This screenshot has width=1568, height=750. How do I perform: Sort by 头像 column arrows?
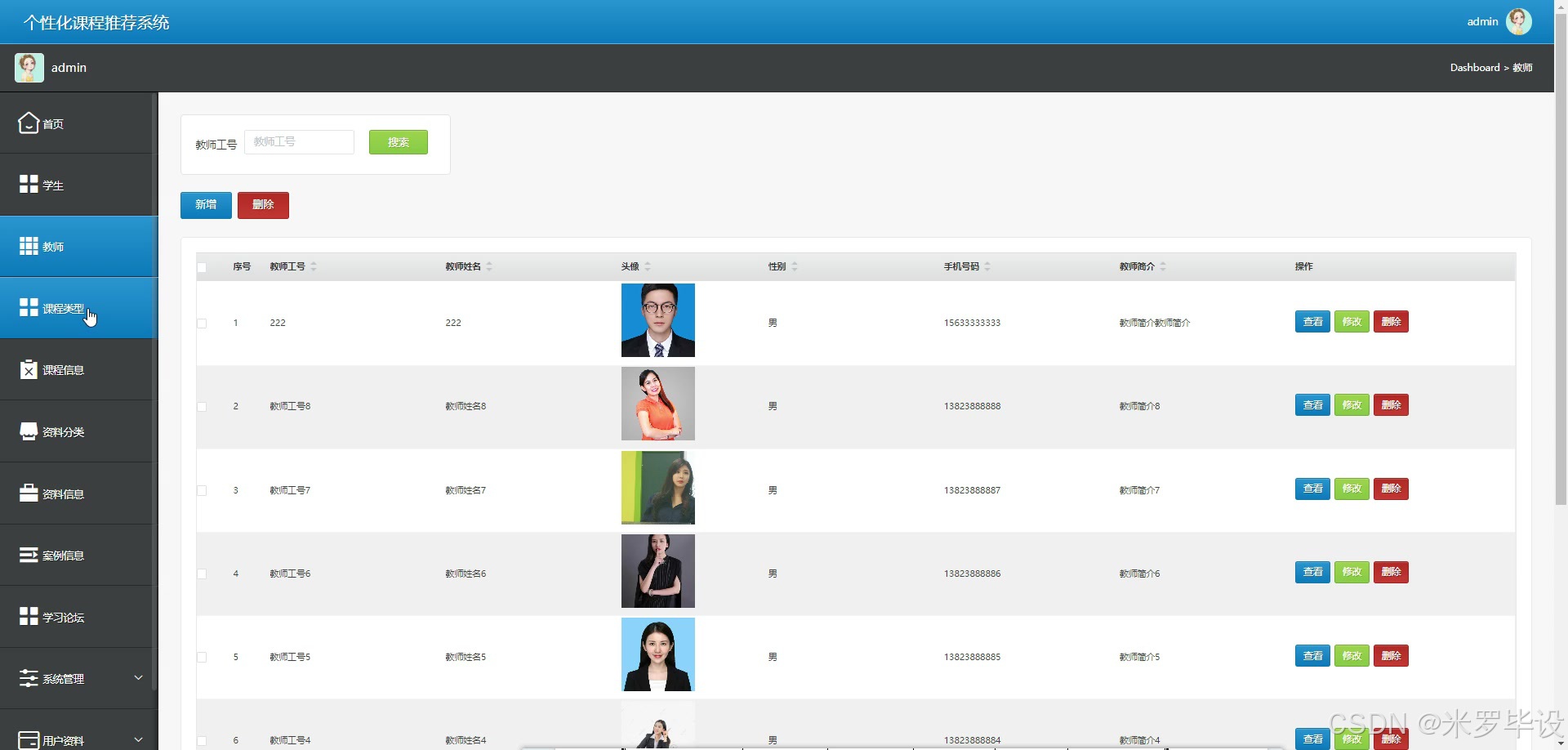pyautogui.click(x=648, y=266)
